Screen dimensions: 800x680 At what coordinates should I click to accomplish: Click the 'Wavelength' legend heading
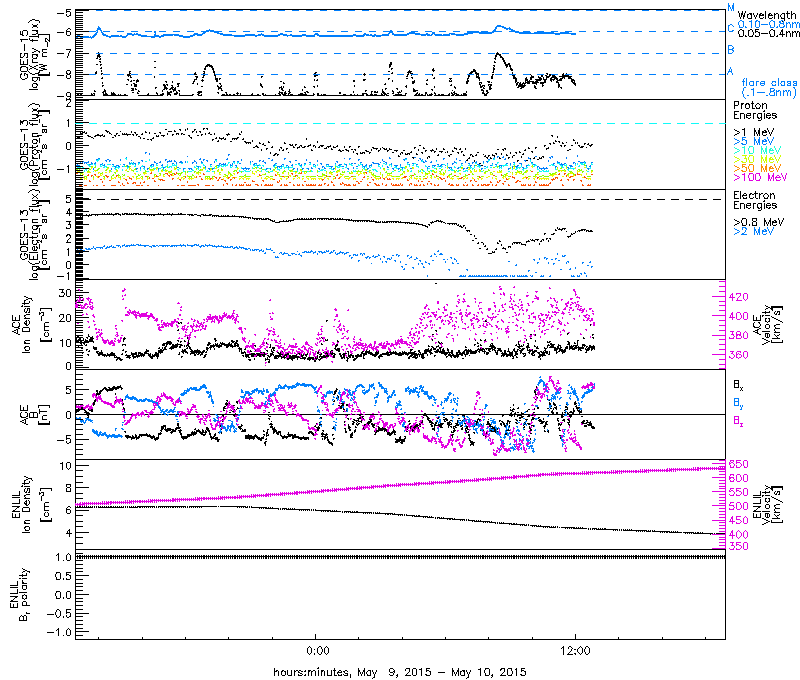[767, 15]
